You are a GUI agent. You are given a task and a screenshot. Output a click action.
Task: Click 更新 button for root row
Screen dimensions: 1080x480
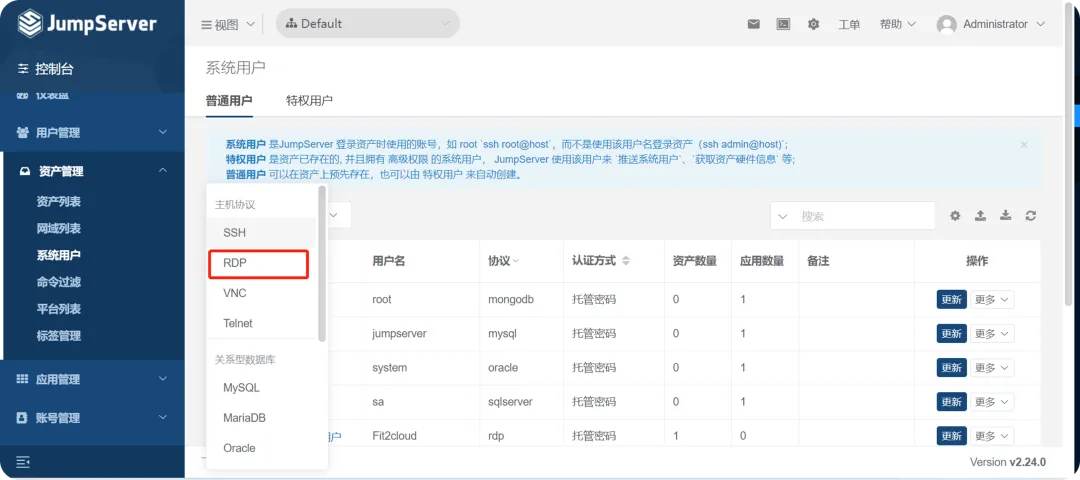951,300
